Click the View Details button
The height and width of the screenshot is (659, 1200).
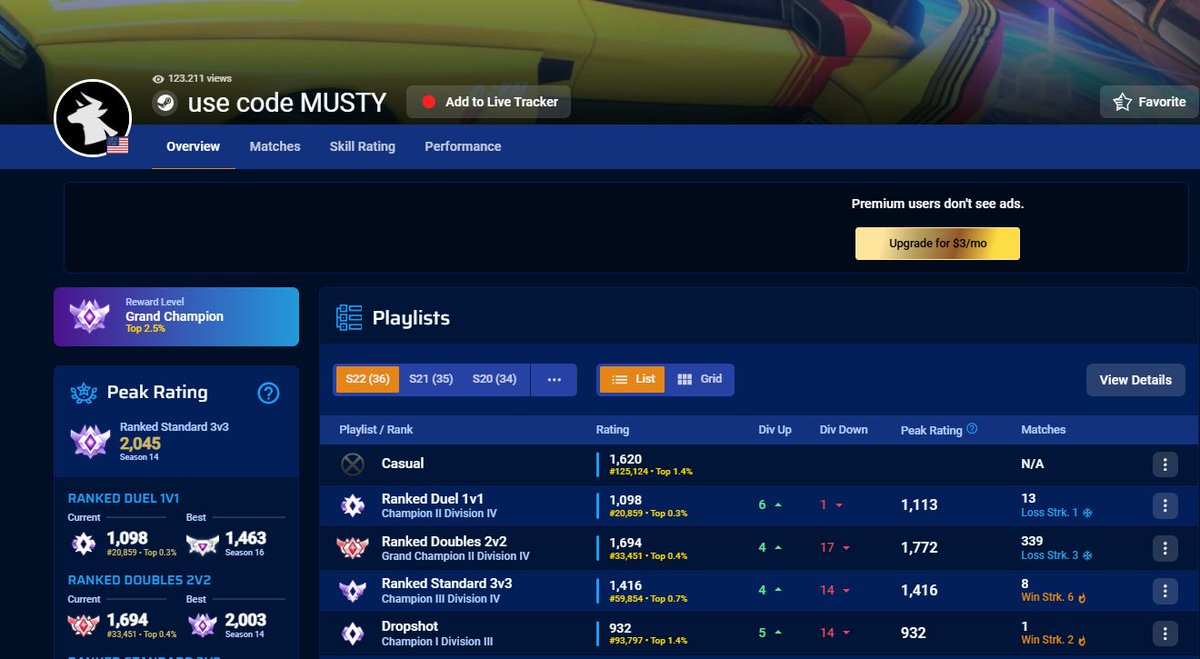[1136, 380]
